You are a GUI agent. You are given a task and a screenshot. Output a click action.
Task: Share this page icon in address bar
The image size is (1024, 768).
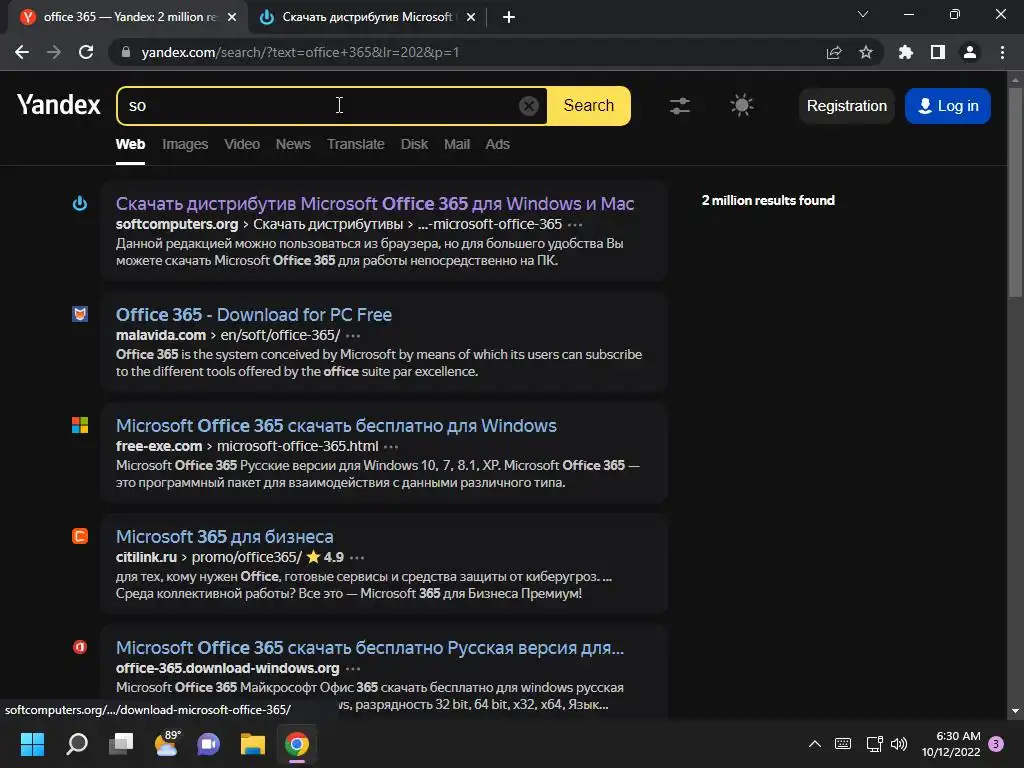coord(834,52)
